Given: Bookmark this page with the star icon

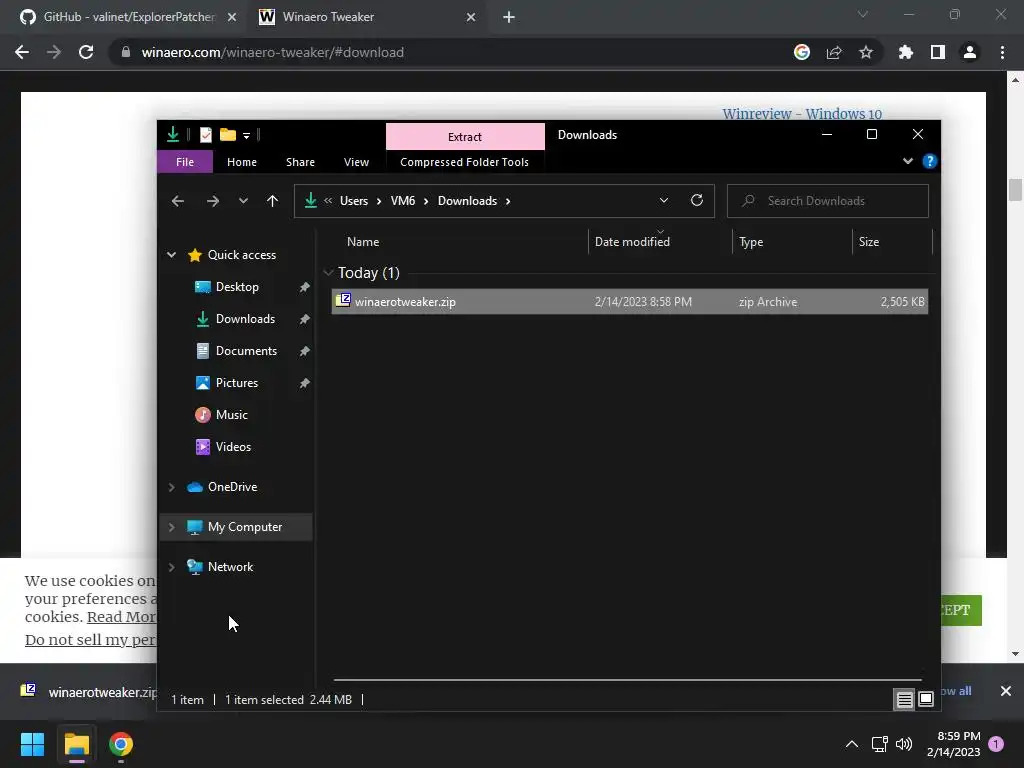Looking at the screenshot, I should pyautogui.click(x=866, y=52).
